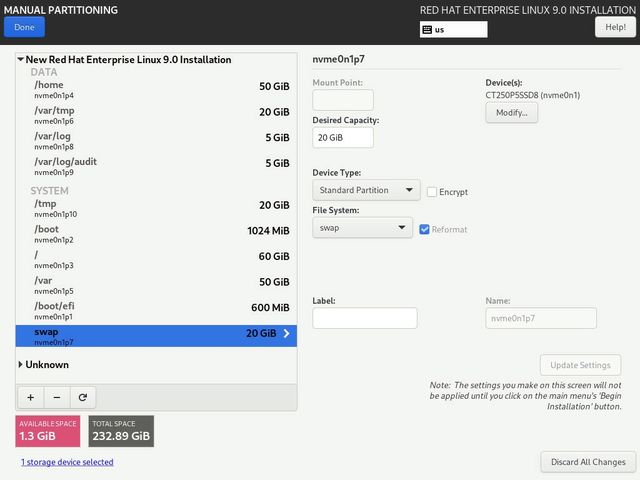
Task: Open 1 storage device selected link
Action: [67, 462]
